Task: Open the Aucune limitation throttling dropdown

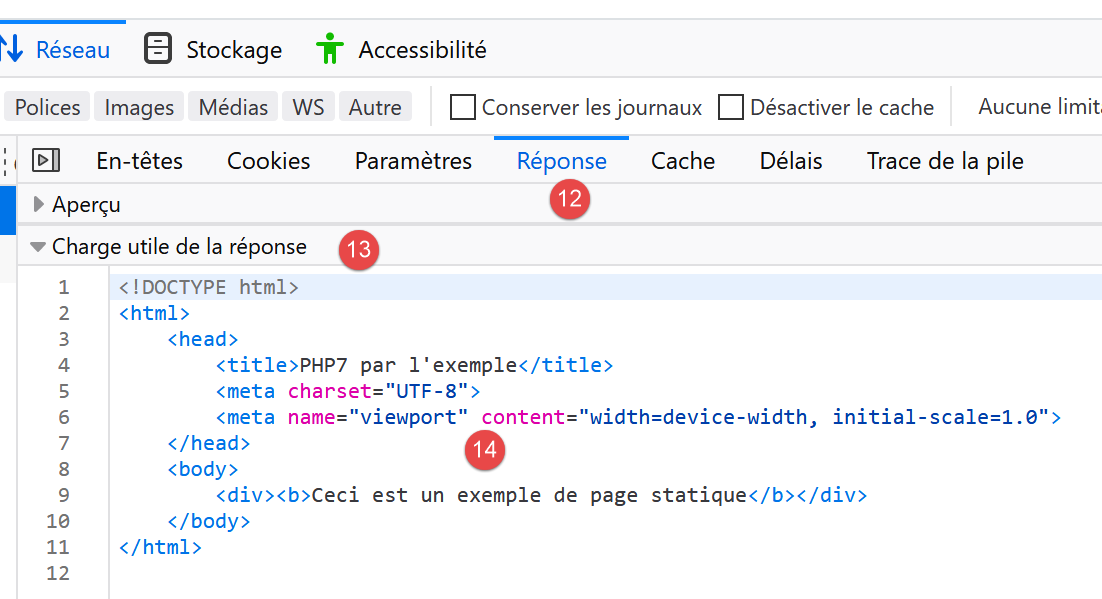Action: point(1038,107)
